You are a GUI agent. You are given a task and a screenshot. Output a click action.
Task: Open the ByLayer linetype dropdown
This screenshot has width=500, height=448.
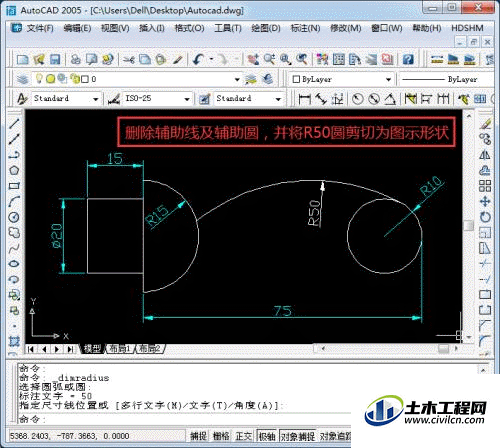[x=447, y=79]
